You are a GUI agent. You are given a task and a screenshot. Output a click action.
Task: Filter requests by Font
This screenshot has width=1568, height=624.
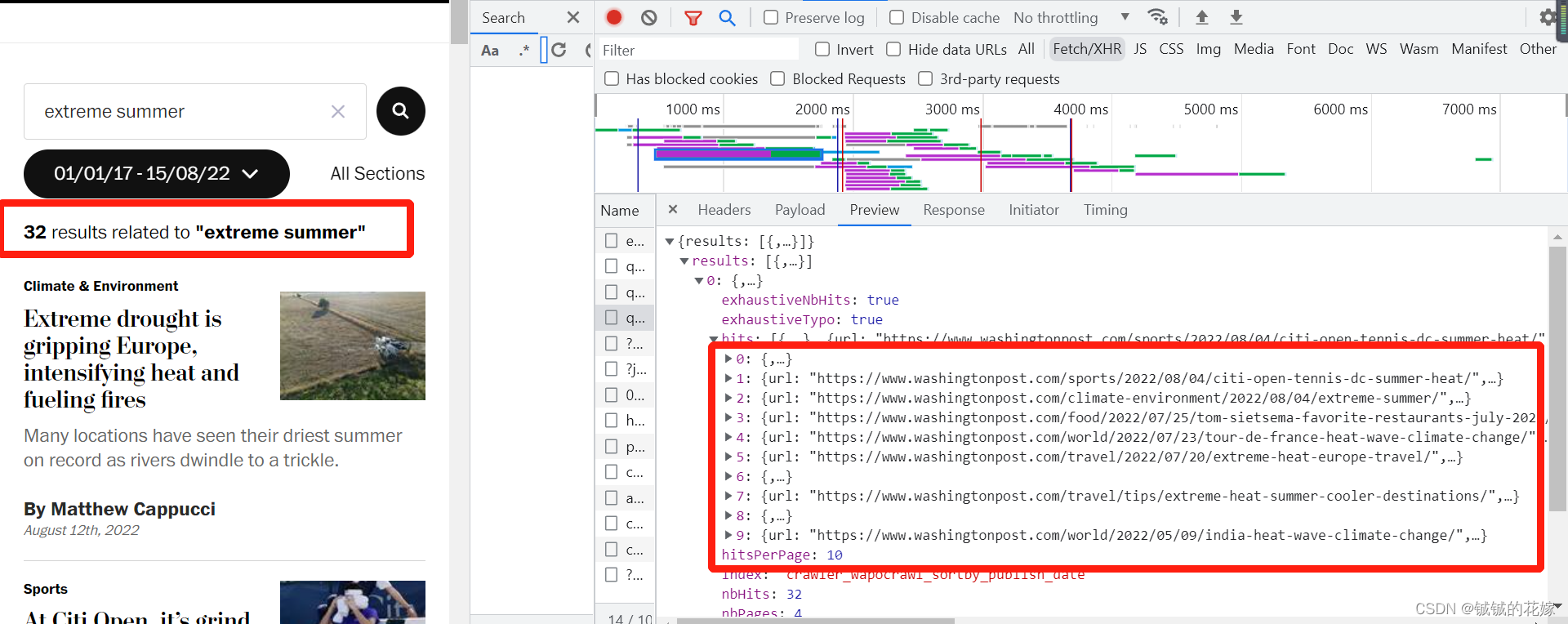(1301, 49)
